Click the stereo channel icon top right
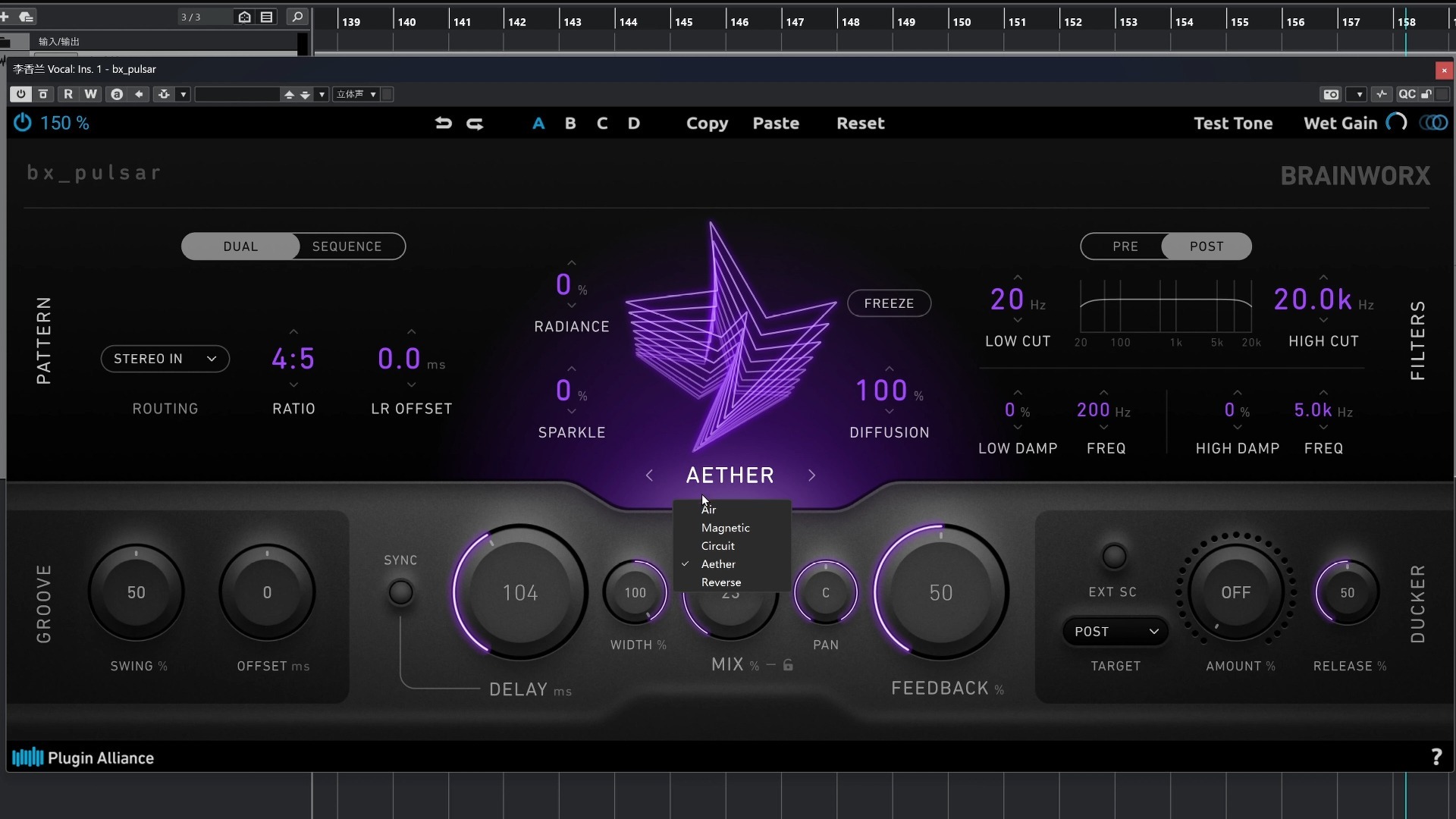Image resolution: width=1456 pixels, height=819 pixels. pos(1435,122)
